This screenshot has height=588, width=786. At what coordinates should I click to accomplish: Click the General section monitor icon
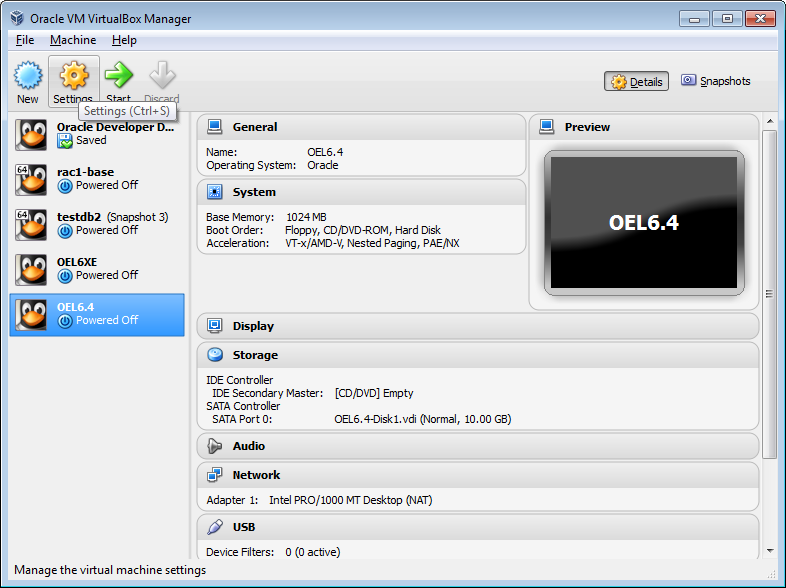click(215, 127)
